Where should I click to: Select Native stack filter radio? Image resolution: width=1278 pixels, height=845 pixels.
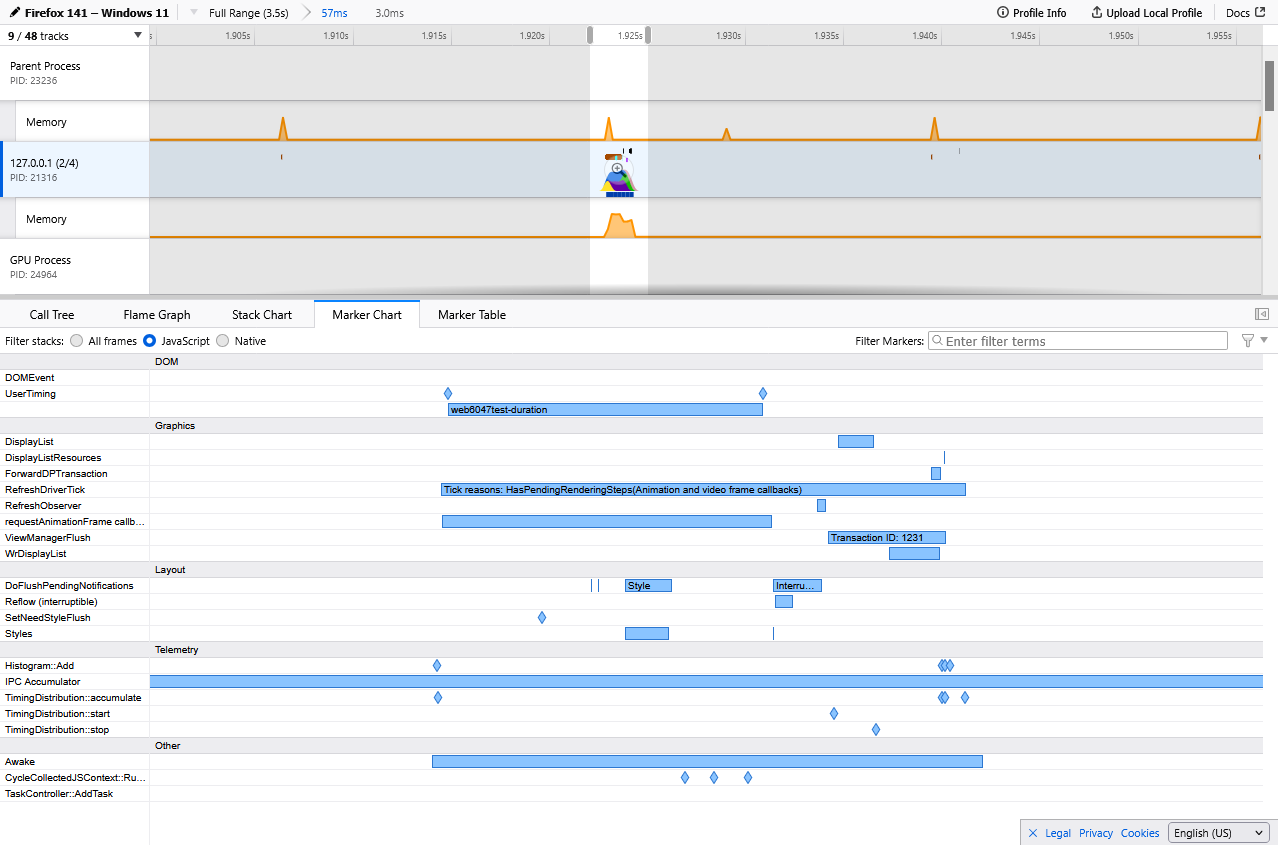tap(223, 341)
